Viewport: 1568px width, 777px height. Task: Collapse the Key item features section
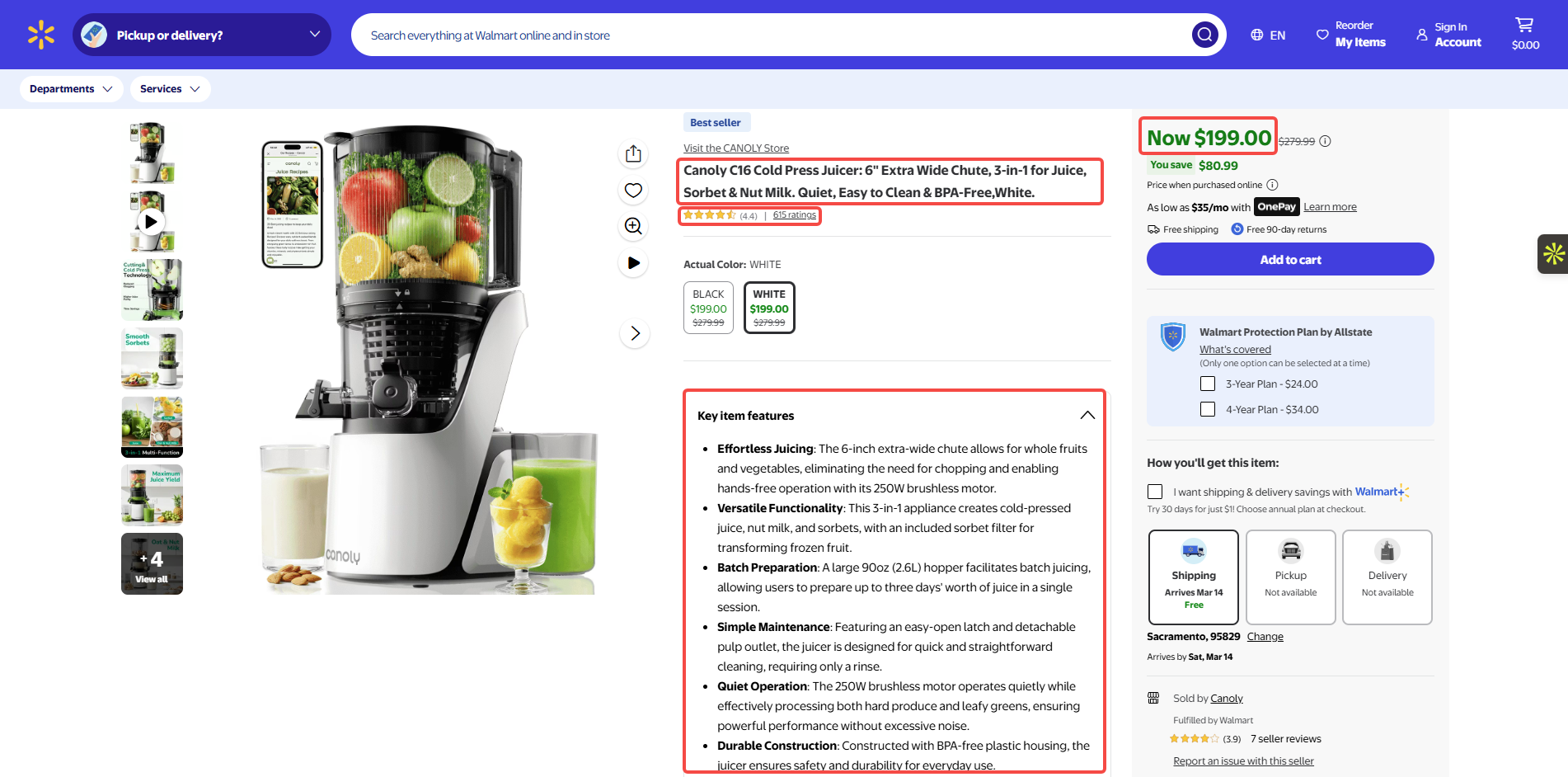(x=1087, y=415)
